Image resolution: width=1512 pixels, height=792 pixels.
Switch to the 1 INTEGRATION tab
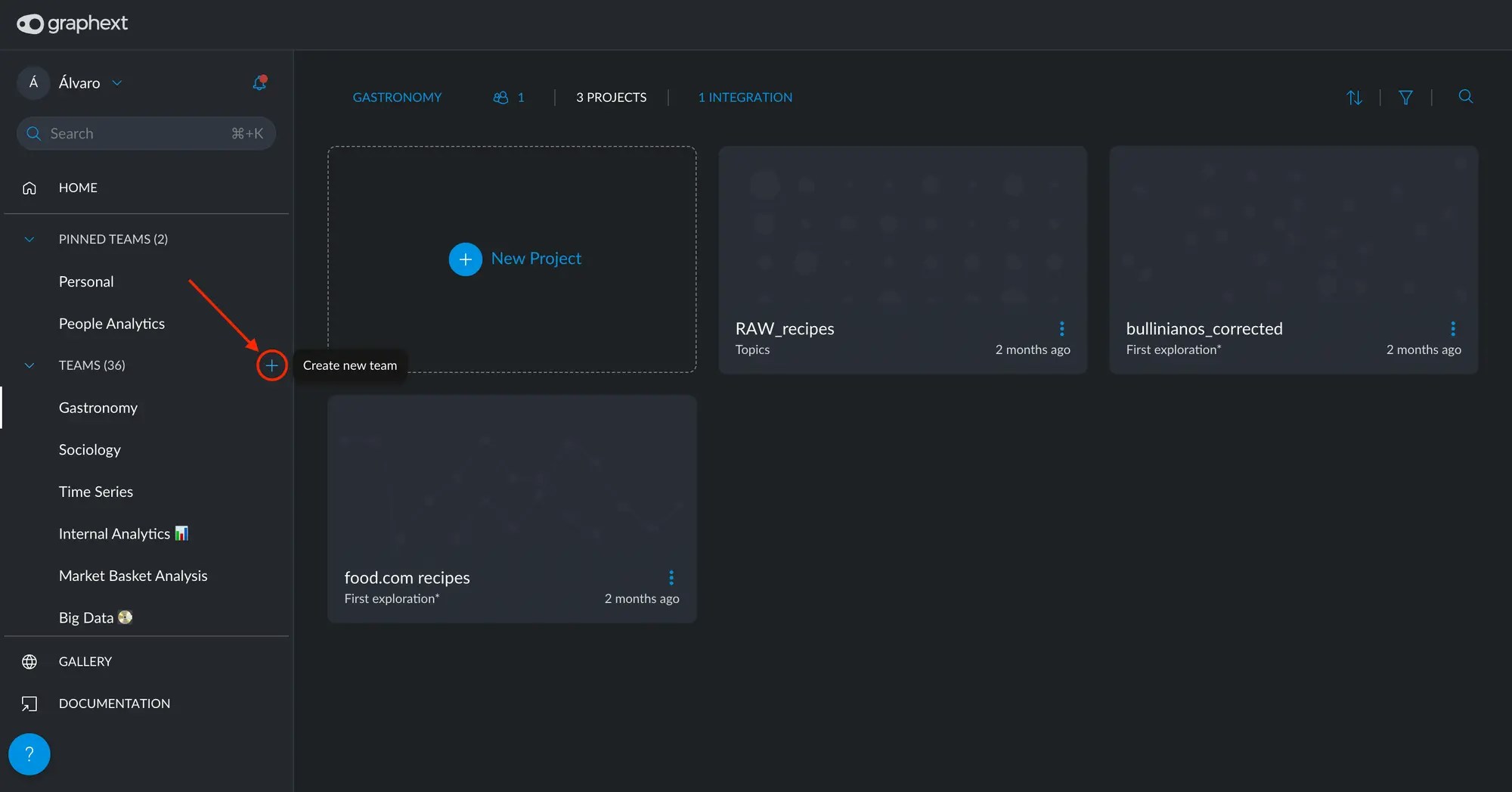(x=744, y=97)
